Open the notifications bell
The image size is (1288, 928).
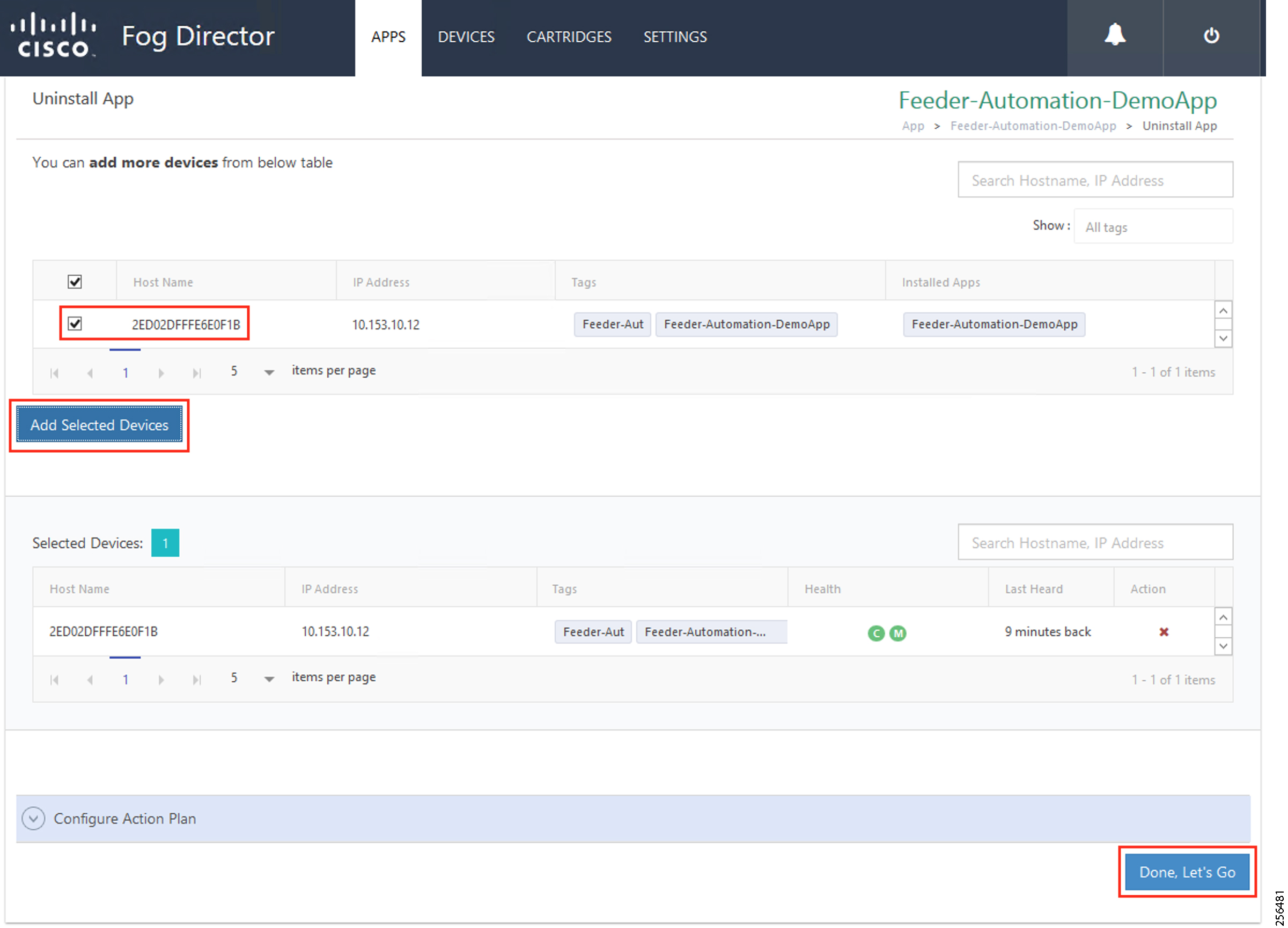(1114, 36)
